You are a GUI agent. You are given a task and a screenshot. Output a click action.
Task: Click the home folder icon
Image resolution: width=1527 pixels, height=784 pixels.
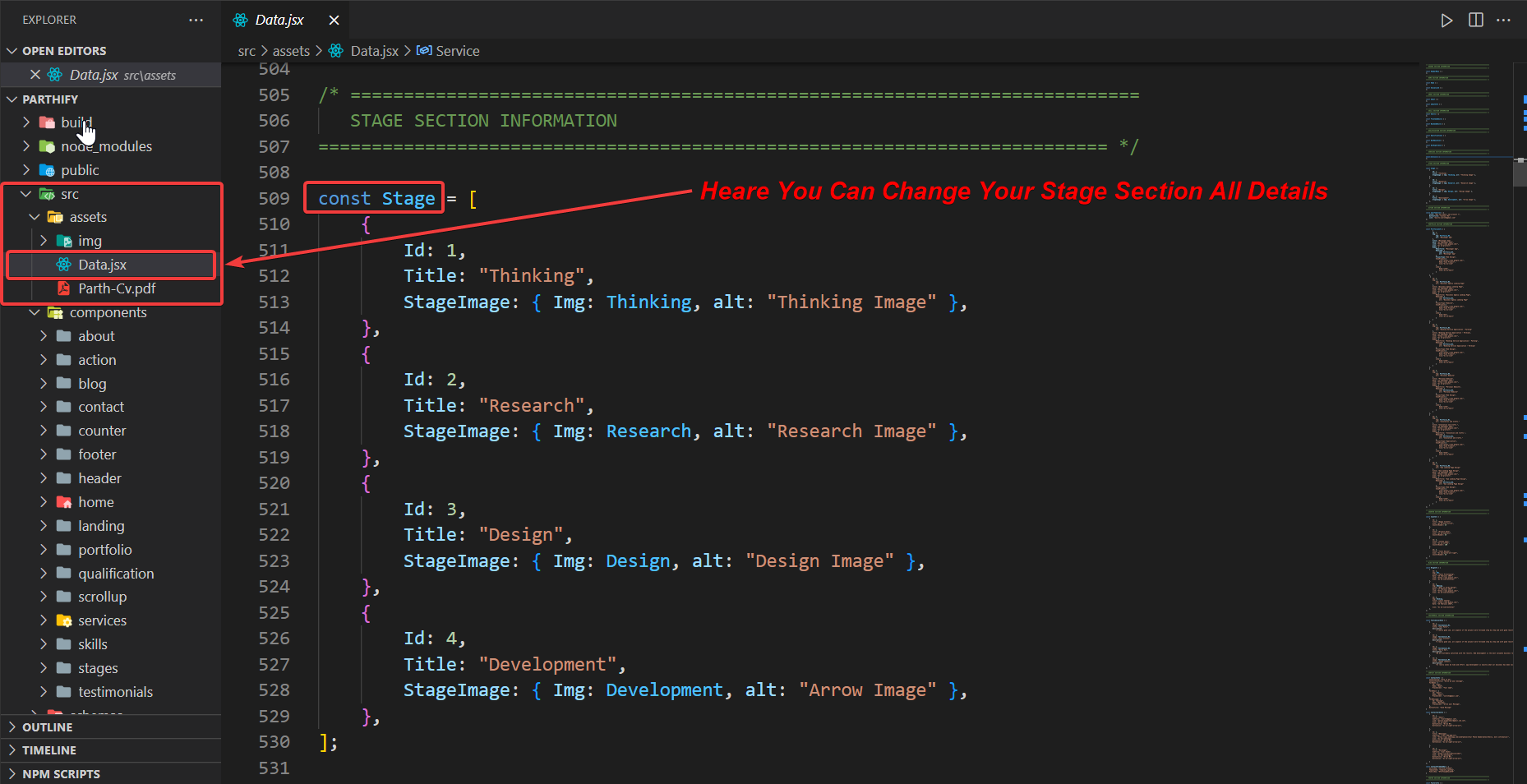(x=64, y=502)
